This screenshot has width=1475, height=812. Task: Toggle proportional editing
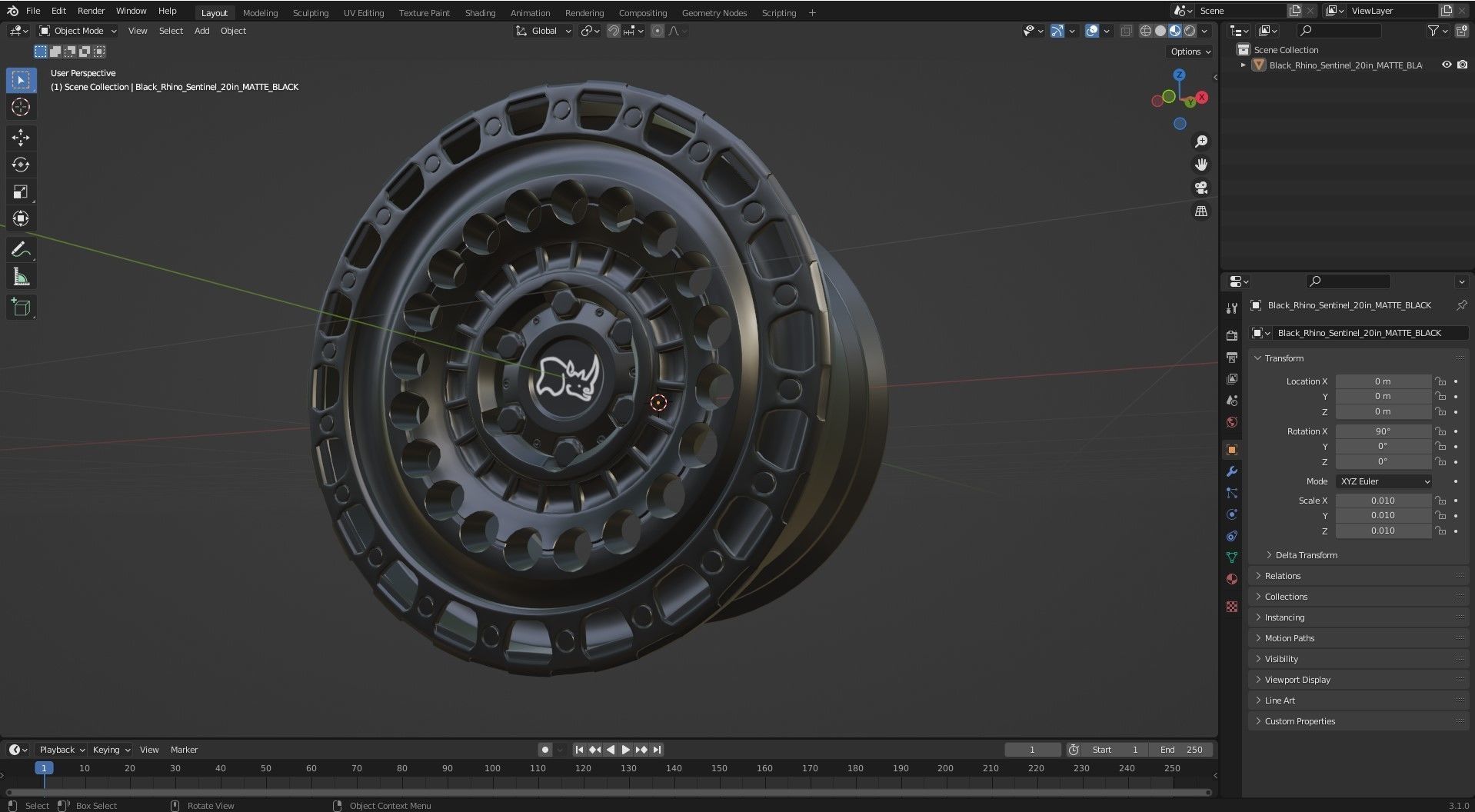point(658,31)
